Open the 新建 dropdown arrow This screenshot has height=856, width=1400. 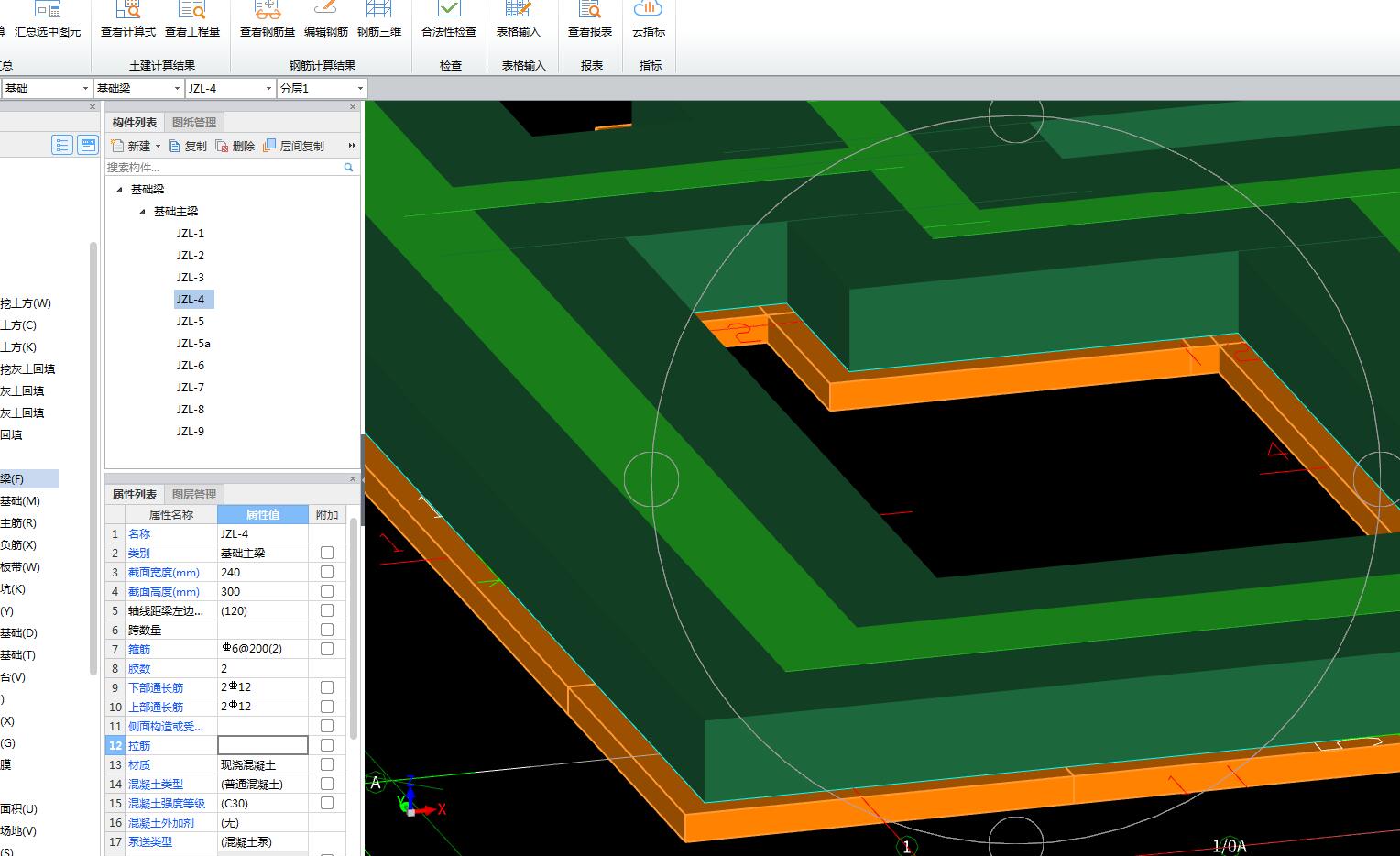click(x=158, y=146)
